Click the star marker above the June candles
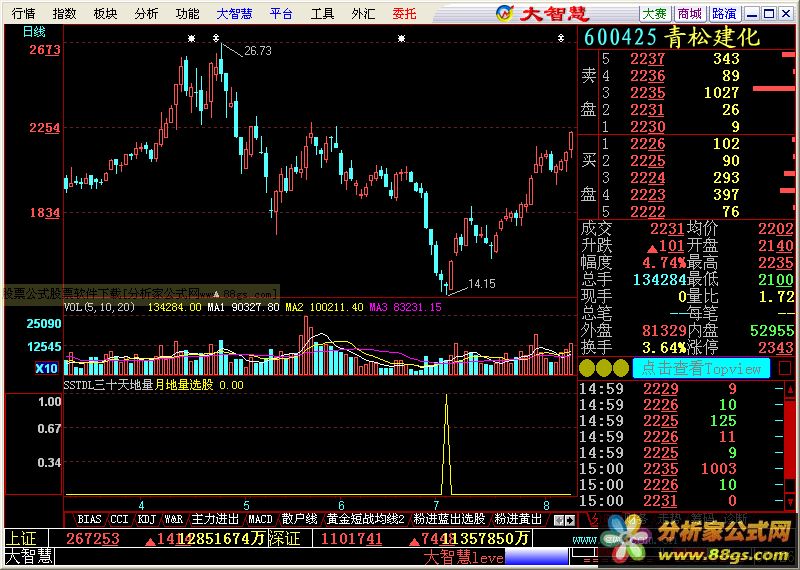800x570 pixels. point(402,38)
